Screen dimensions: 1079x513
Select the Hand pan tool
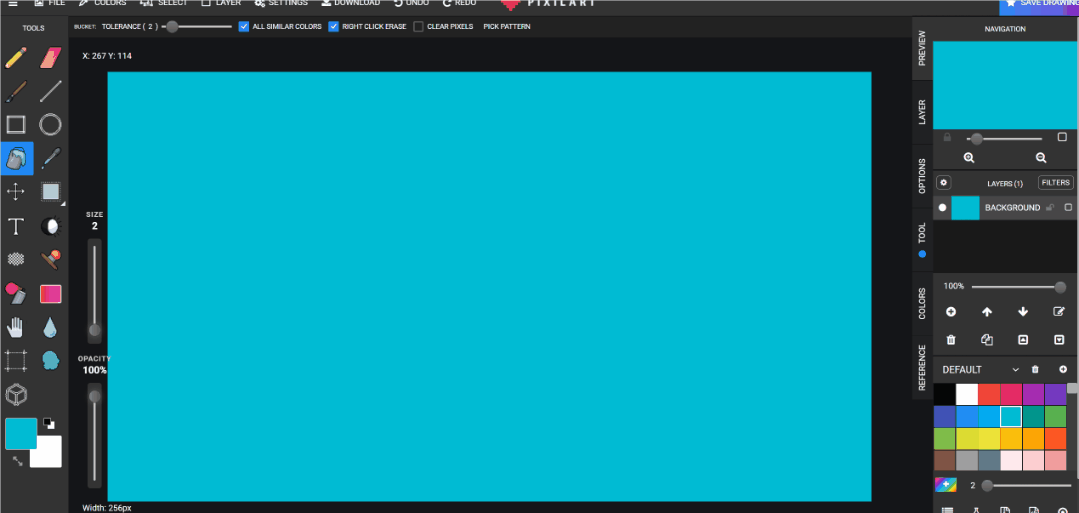pyautogui.click(x=16, y=327)
